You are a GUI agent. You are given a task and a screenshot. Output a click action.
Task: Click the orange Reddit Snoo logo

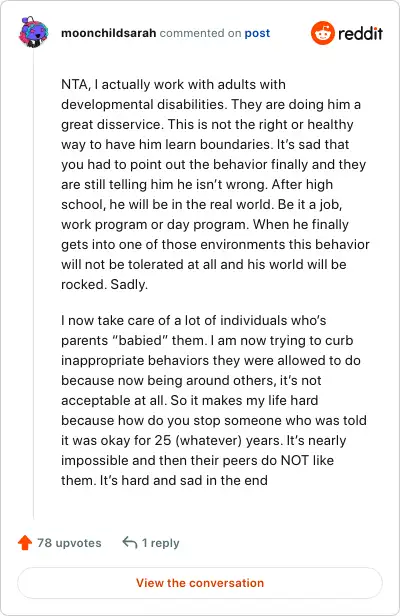click(x=323, y=33)
